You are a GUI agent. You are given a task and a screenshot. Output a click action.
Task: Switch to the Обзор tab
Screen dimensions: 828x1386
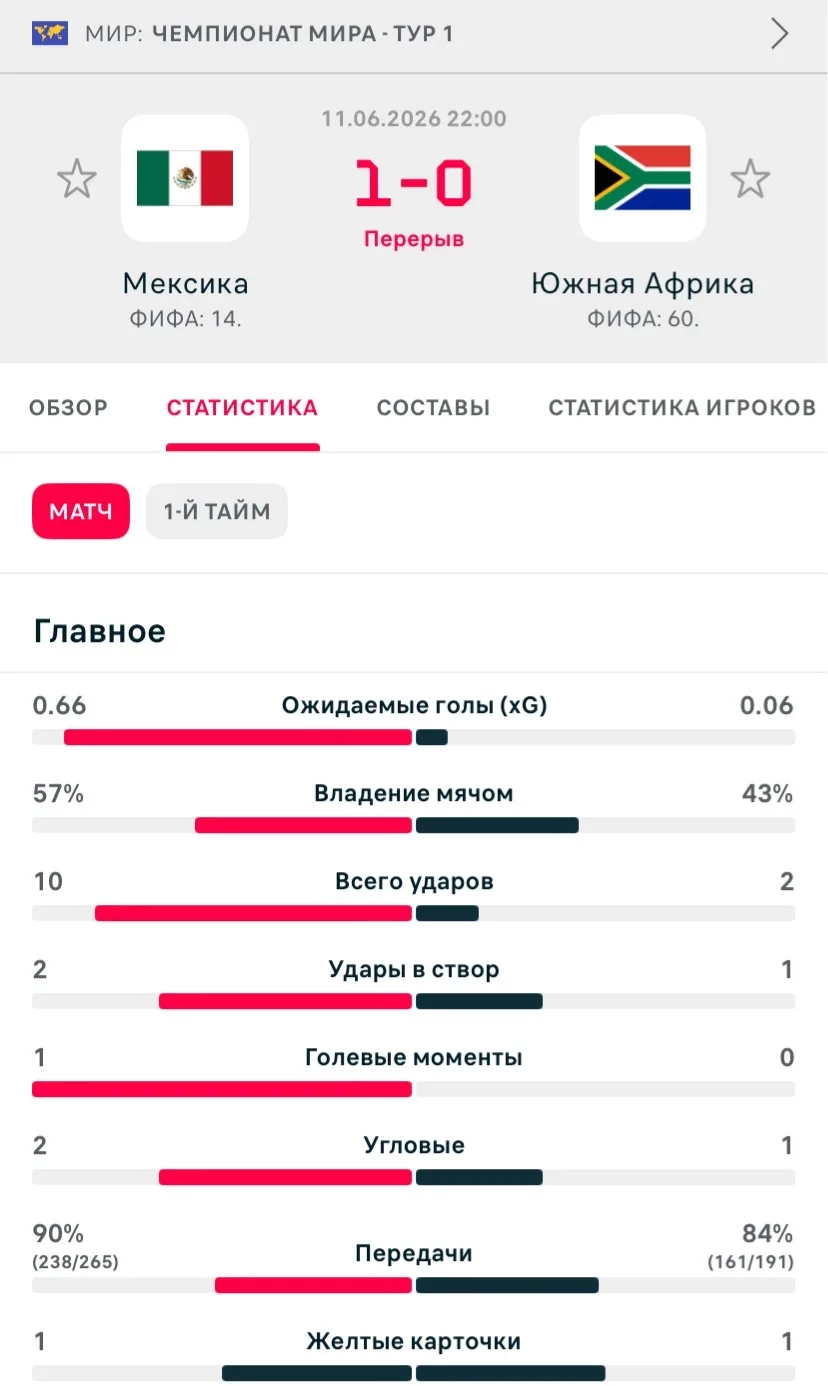point(68,408)
